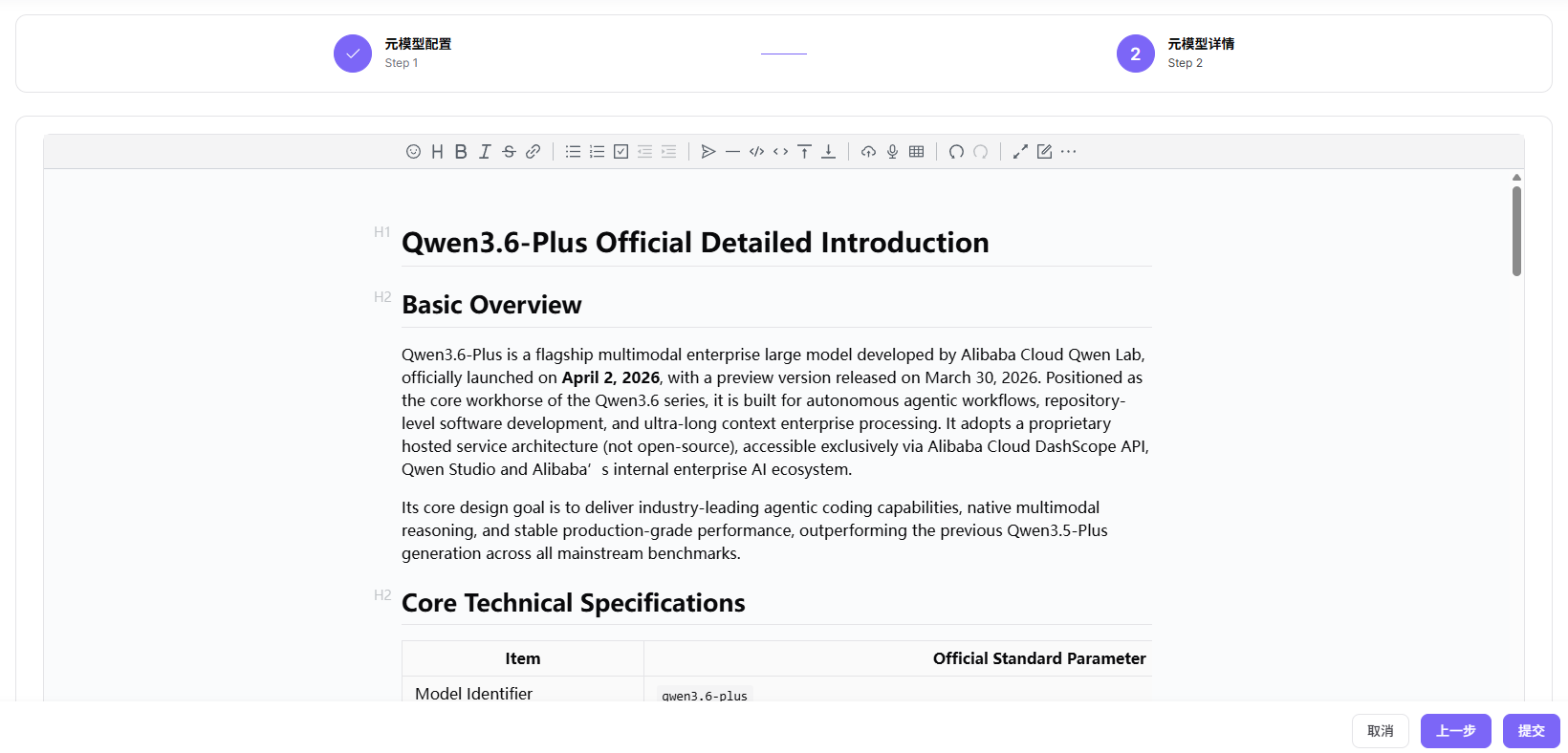Click the bold date April 2, 2026

tap(610, 377)
